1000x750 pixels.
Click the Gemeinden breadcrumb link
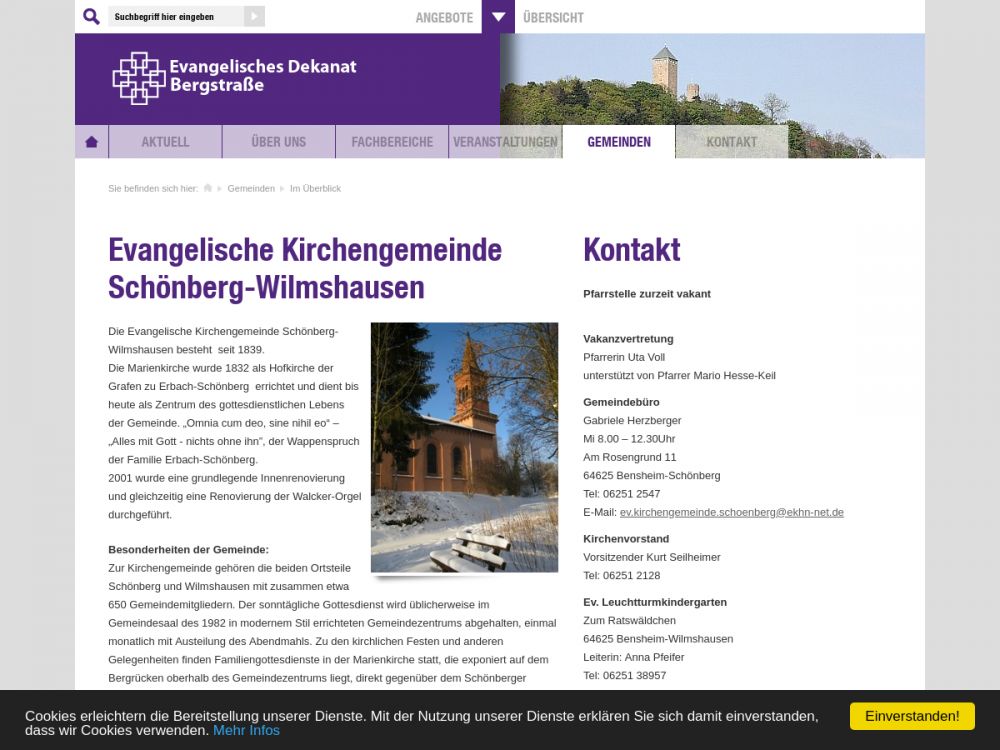tap(251, 188)
